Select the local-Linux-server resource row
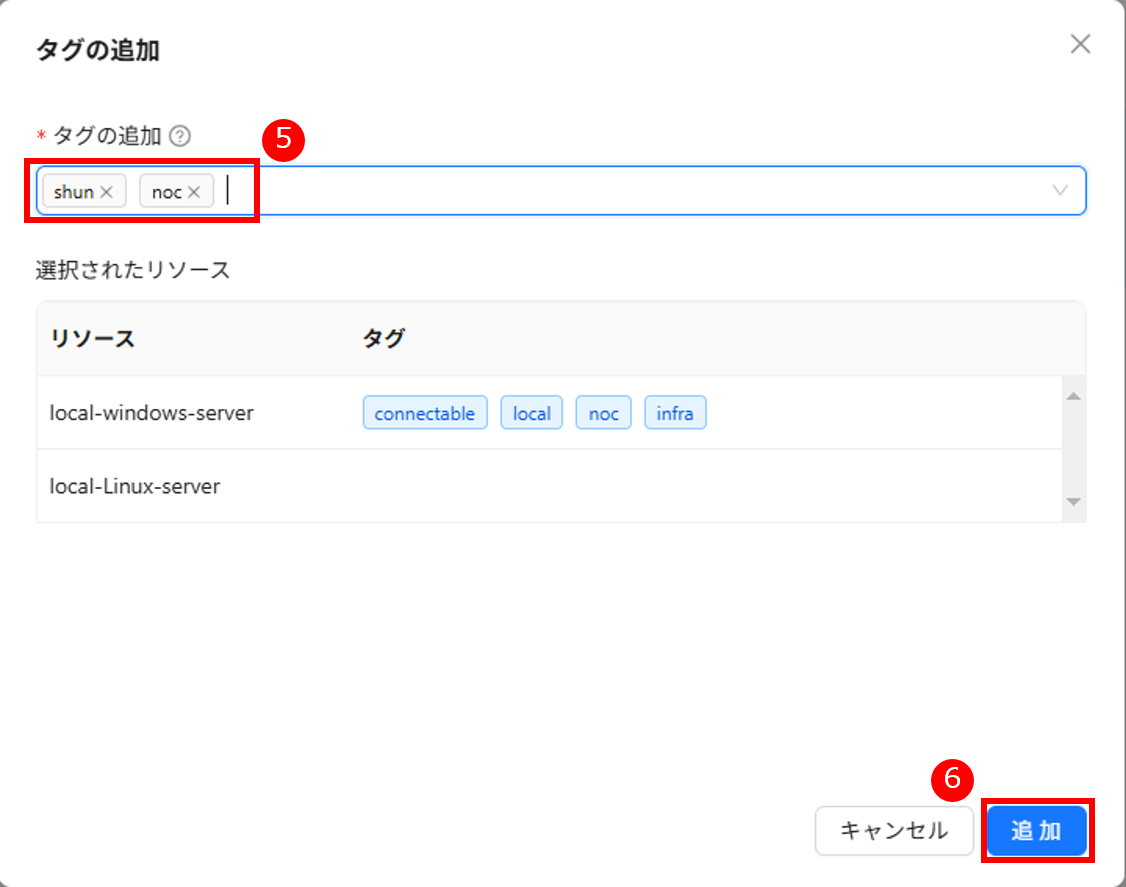Viewport: 1126px width, 887px height. 135,486
